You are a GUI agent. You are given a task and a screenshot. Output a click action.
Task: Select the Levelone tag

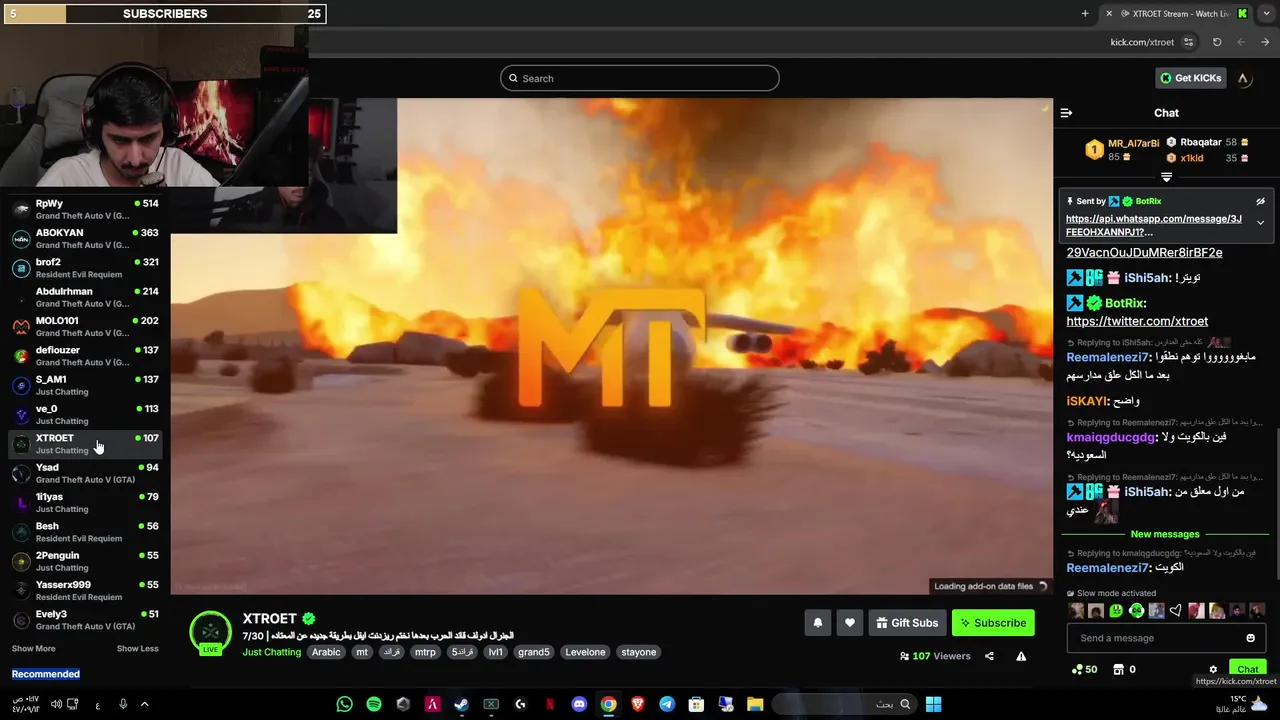tap(585, 652)
